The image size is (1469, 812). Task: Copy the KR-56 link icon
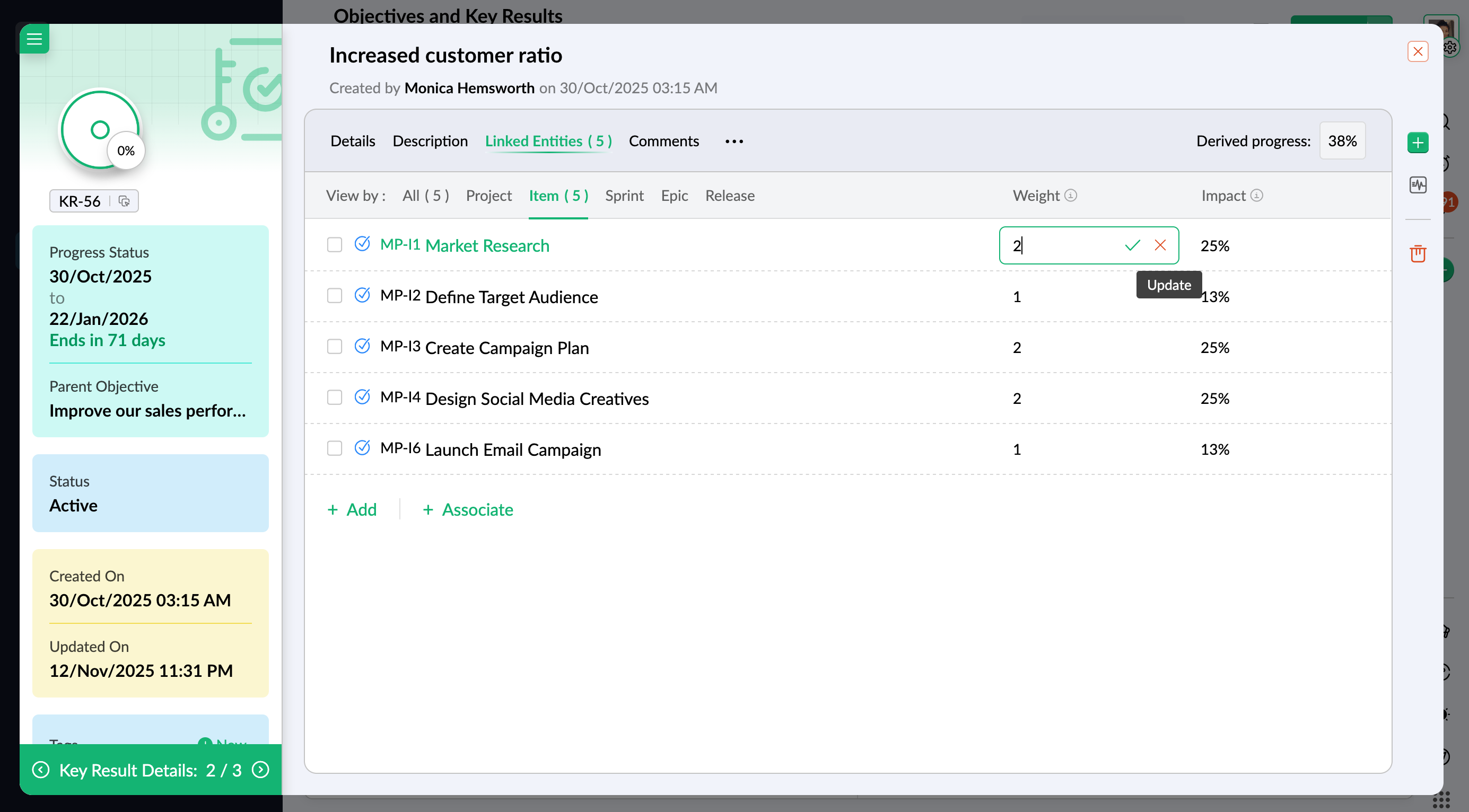click(x=124, y=201)
